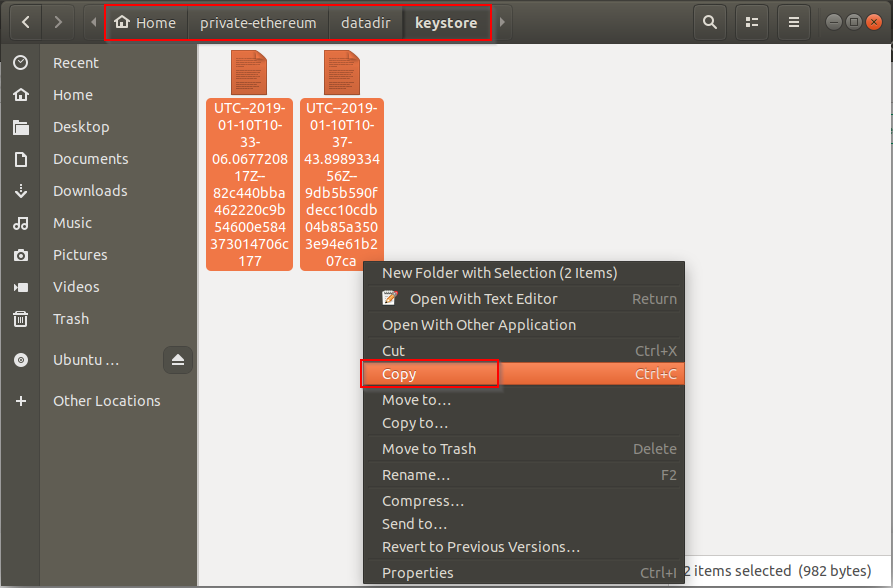The width and height of the screenshot is (893, 588).
Task: Choose Compress… from the context menu
Action: pos(423,501)
